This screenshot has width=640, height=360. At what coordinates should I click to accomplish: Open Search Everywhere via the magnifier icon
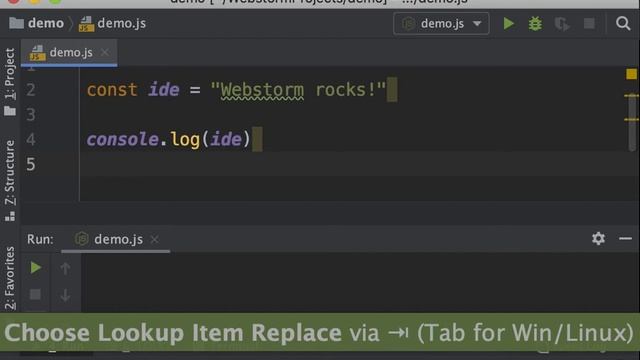(623, 24)
